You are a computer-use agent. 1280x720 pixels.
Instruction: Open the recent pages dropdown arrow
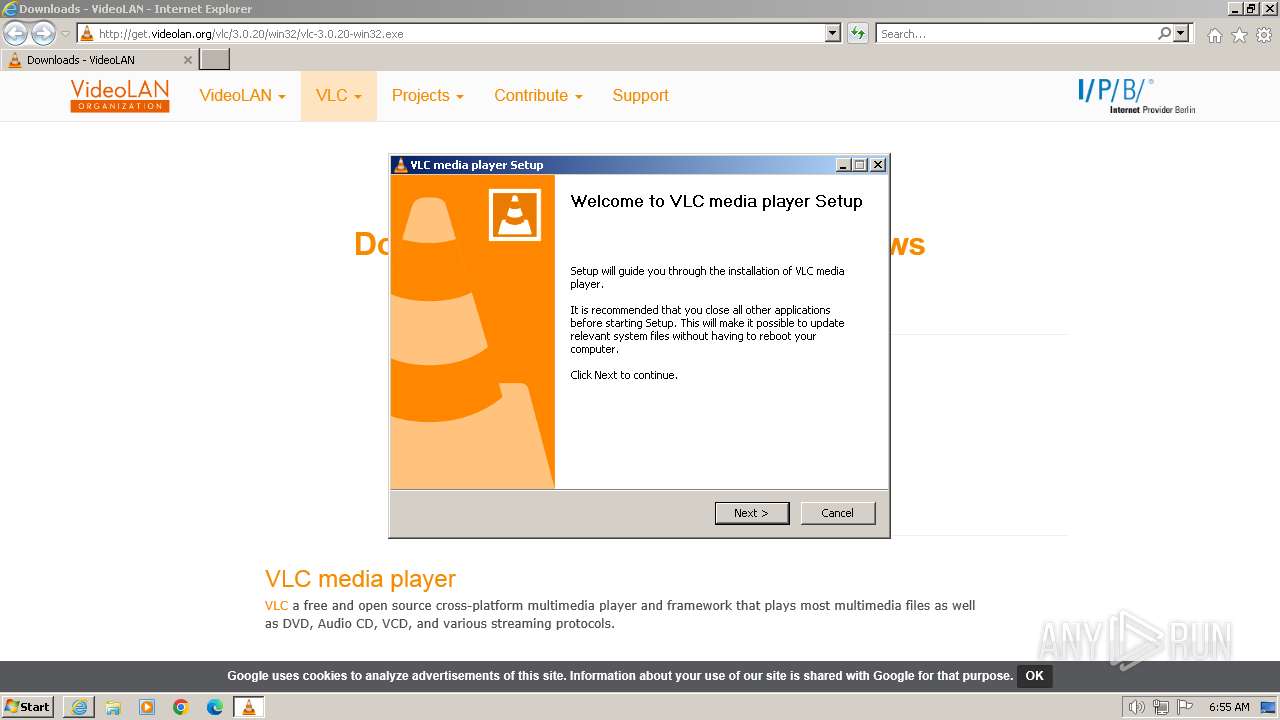pyautogui.click(x=66, y=34)
